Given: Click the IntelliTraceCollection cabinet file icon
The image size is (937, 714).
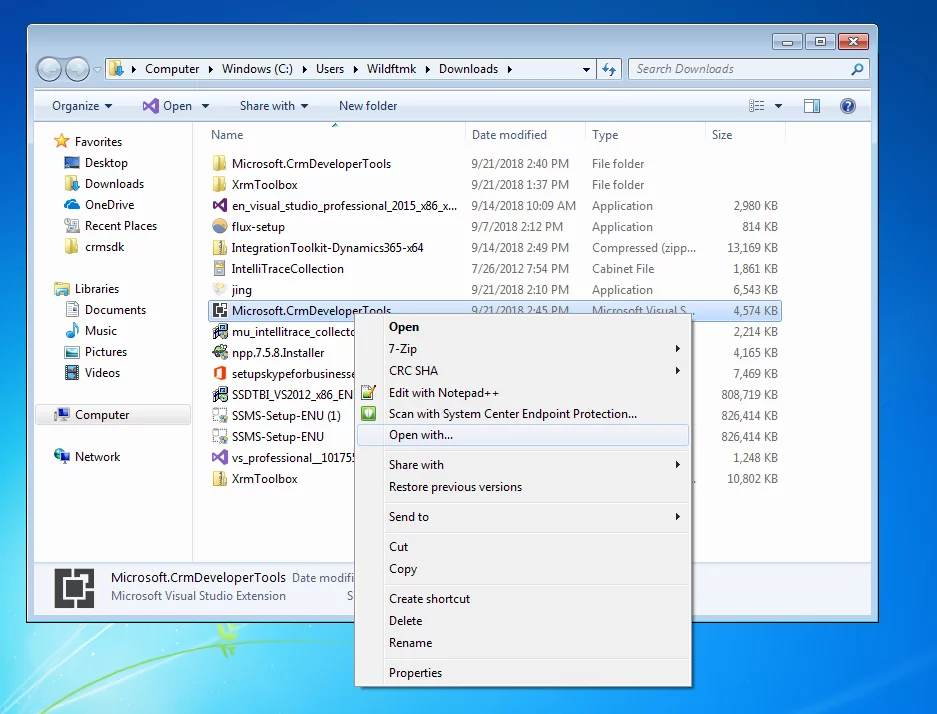Looking at the screenshot, I should coord(220,268).
